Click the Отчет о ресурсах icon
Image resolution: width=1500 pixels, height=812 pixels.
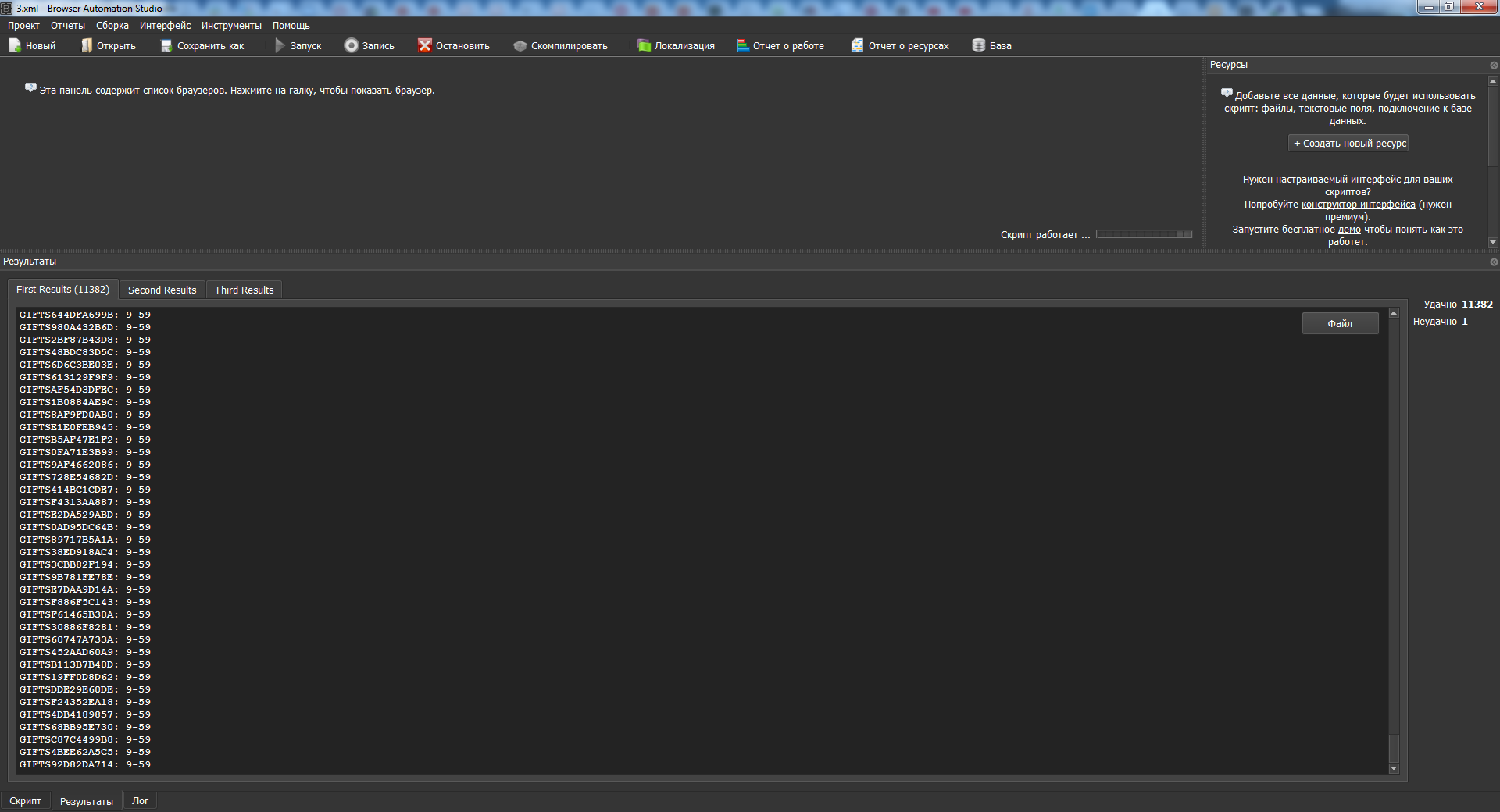857,45
